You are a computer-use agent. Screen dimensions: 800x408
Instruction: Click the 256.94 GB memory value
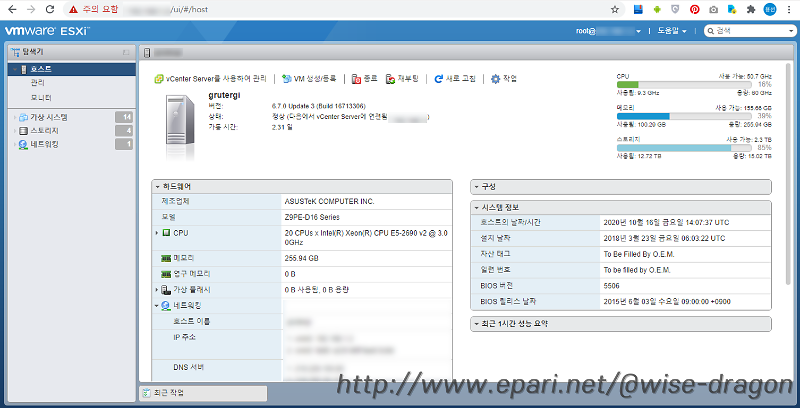[302, 259]
